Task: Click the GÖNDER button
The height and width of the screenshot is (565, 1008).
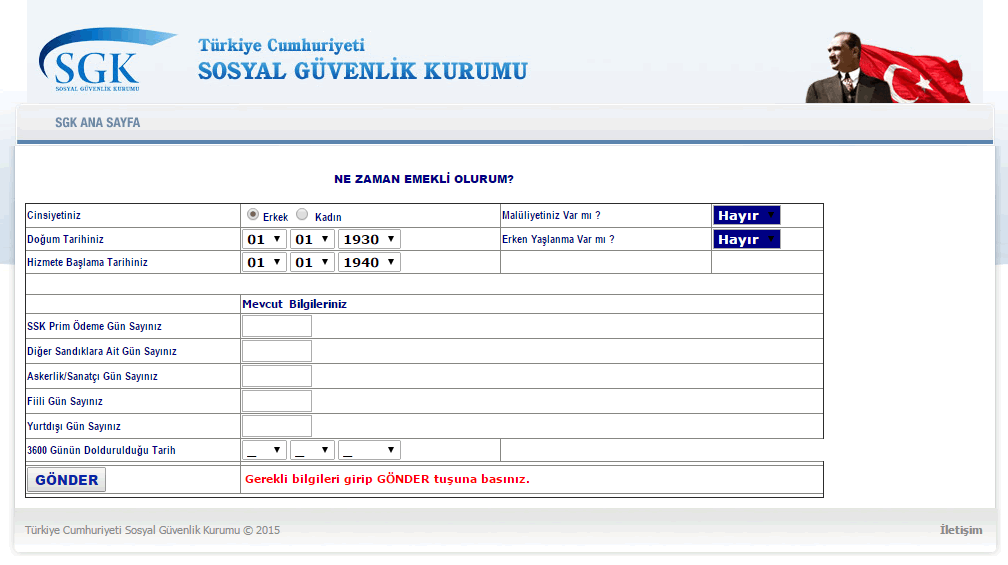Action: 67,480
